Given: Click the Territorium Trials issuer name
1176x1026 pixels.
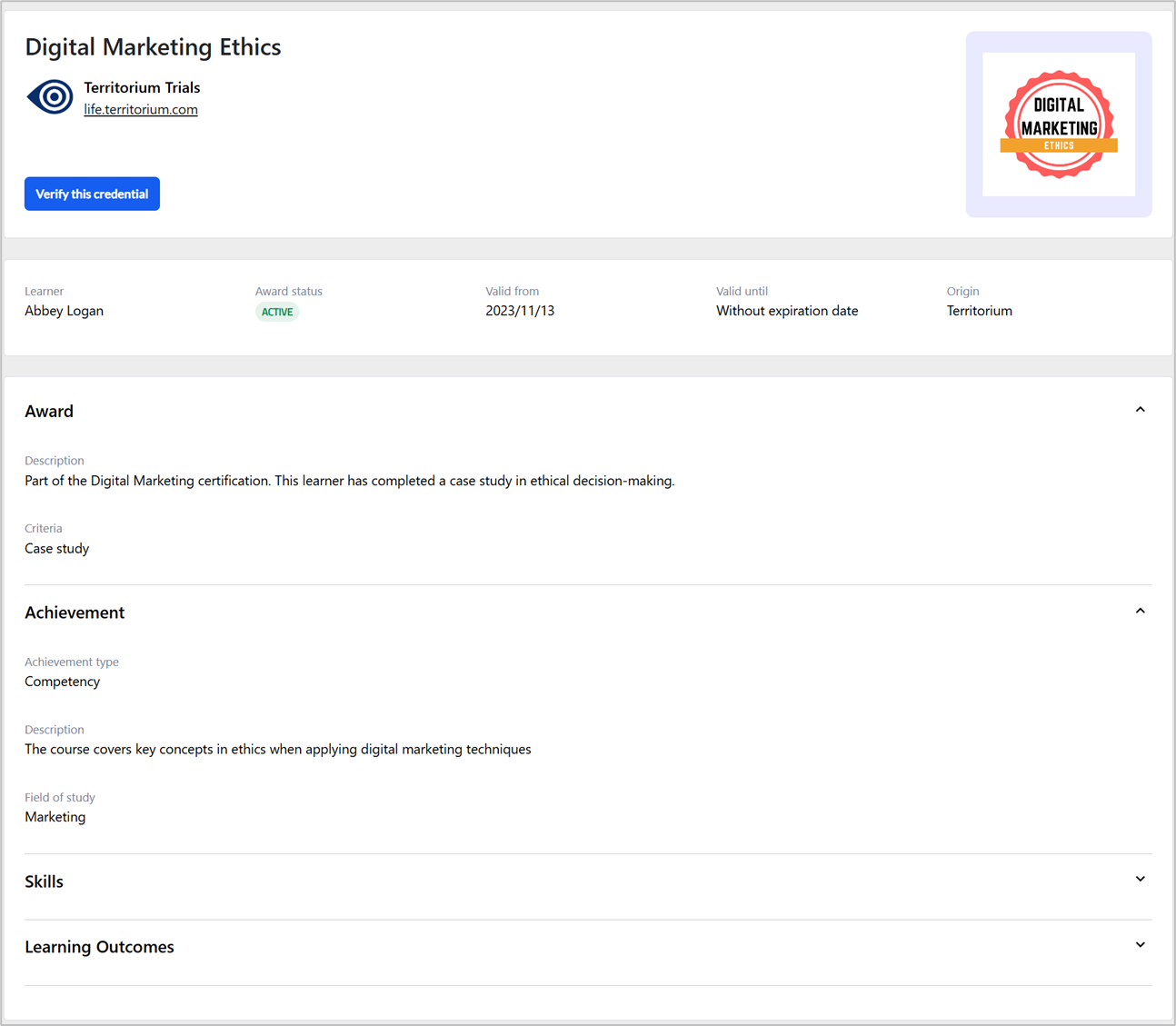Looking at the screenshot, I should 142,87.
